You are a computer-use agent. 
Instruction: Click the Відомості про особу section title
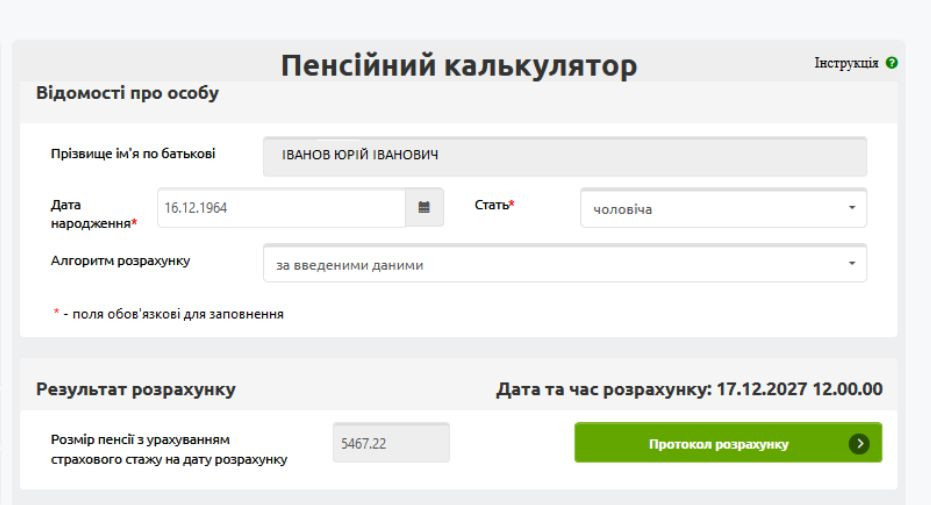127,95
